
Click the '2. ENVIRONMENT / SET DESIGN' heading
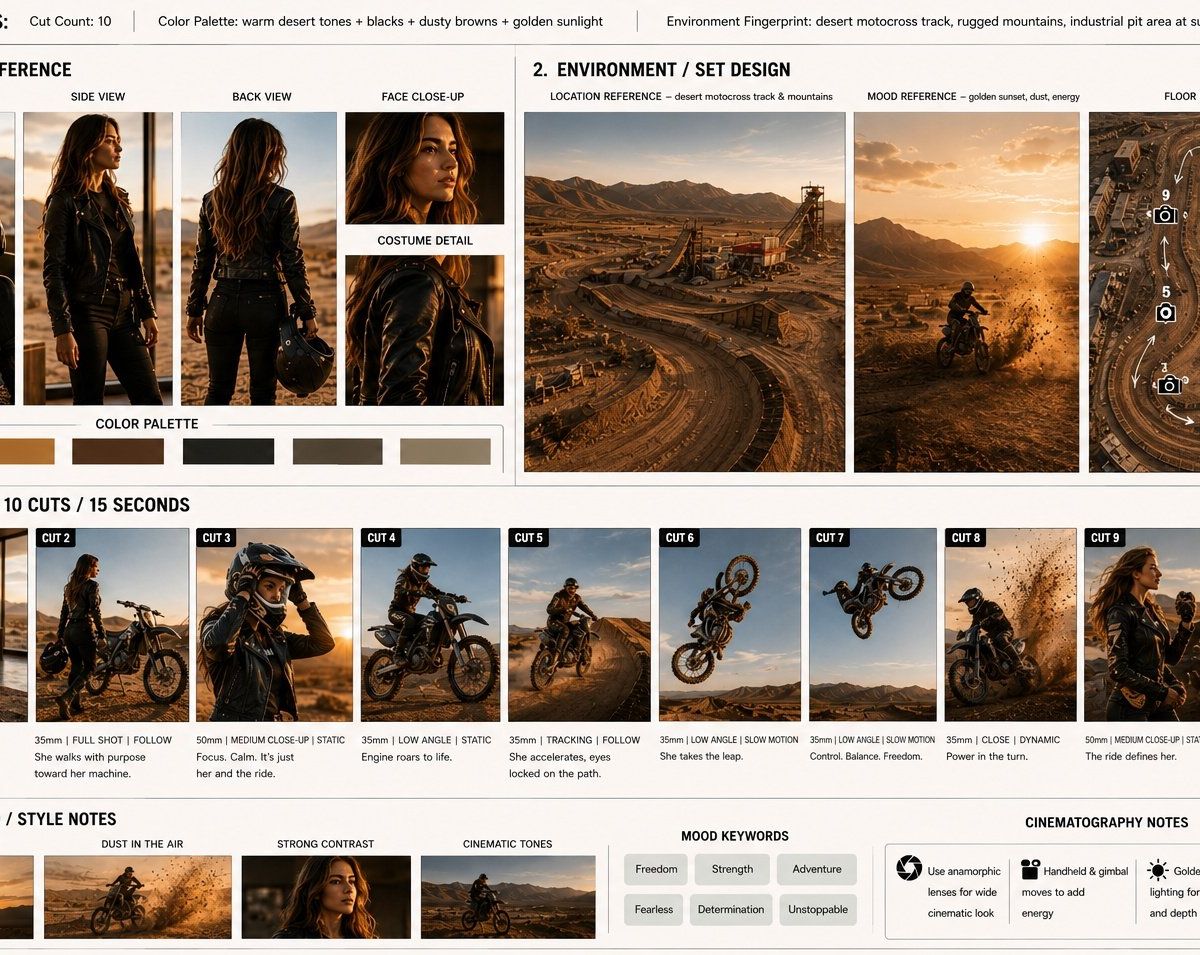(x=661, y=70)
